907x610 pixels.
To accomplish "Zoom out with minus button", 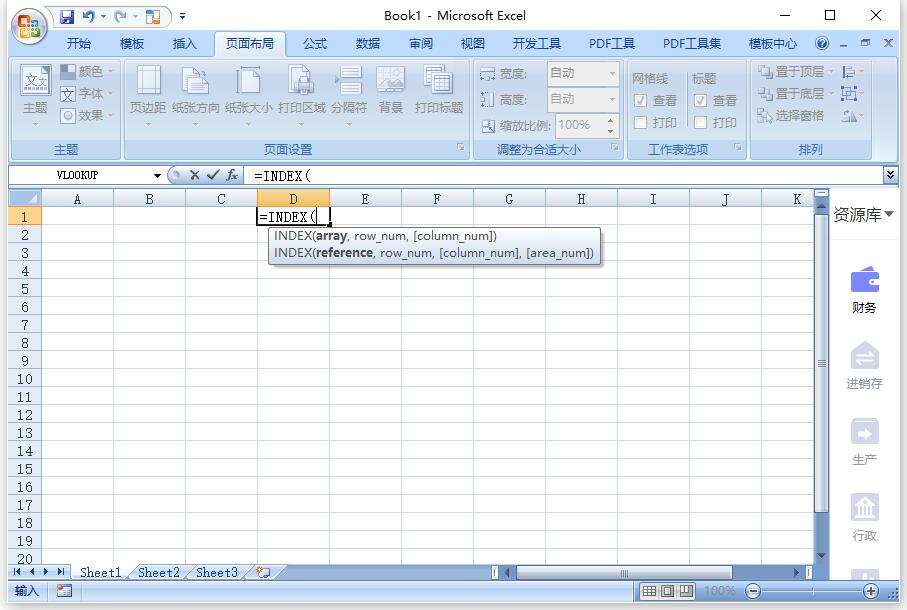I will (x=753, y=591).
